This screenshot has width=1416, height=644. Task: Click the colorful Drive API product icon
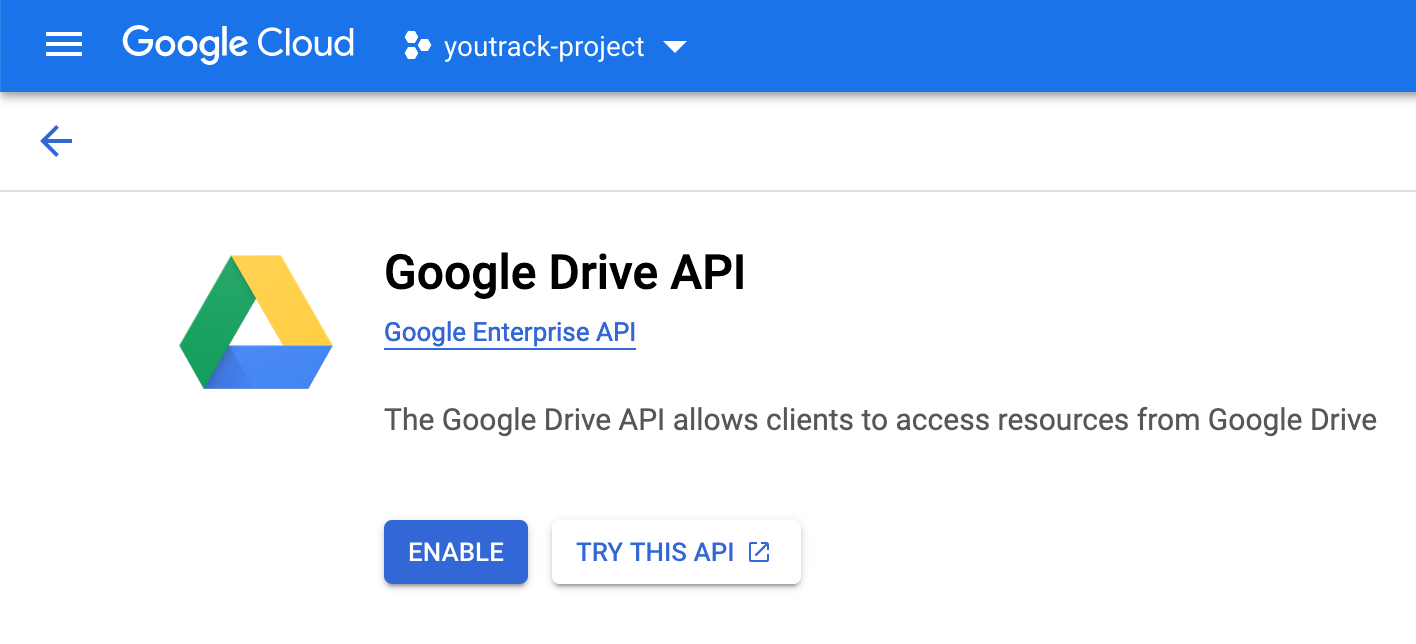(x=256, y=321)
